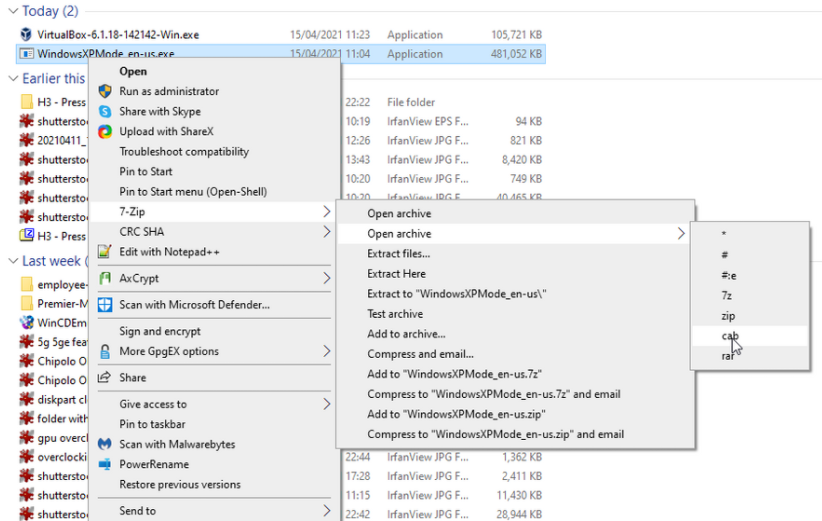The height and width of the screenshot is (521, 822).
Task: Select Run as administrator
Action: pyautogui.click(x=169, y=91)
